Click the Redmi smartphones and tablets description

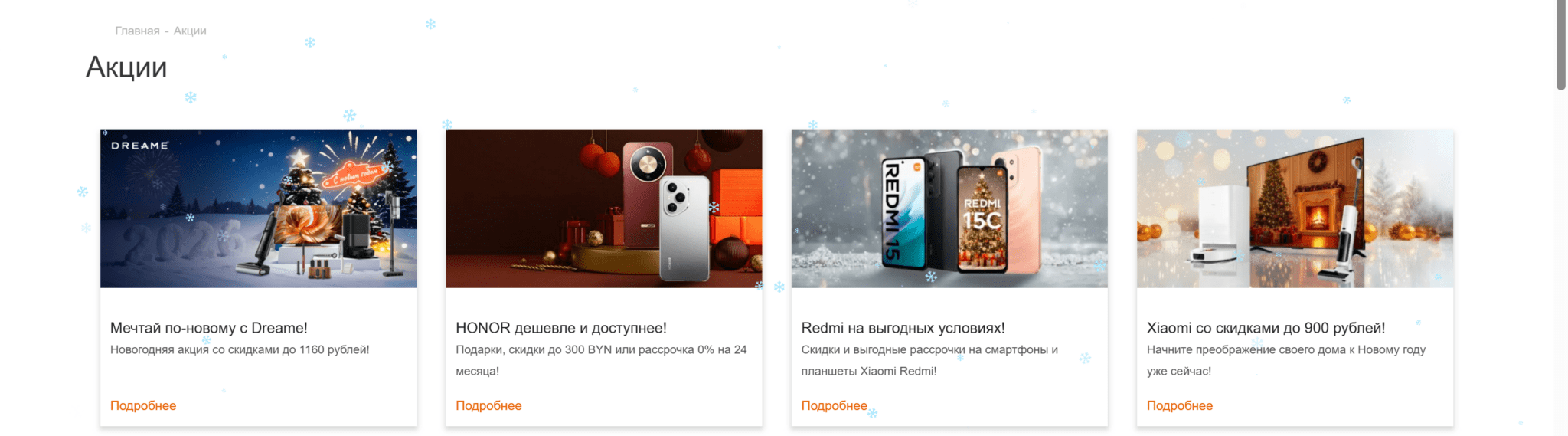pos(929,360)
